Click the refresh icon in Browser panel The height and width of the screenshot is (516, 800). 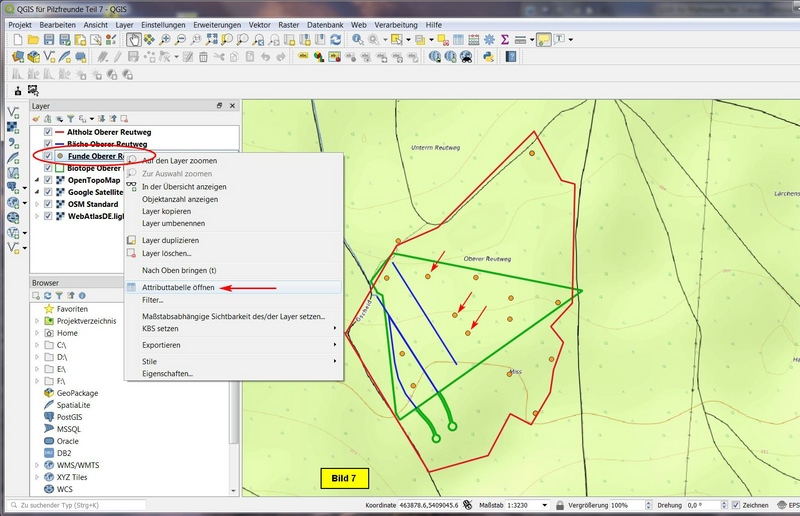coord(47,296)
